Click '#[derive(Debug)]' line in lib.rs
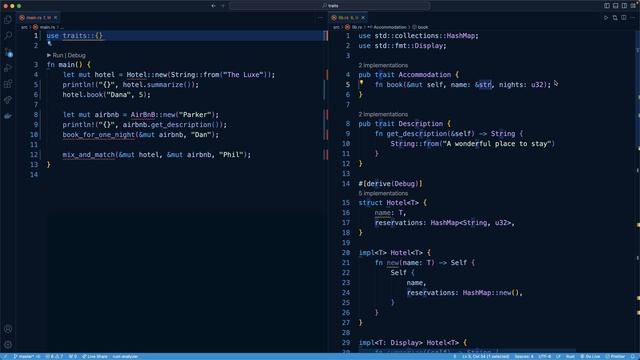Image resolution: width=640 pixels, height=360 pixels. [x=390, y=183]
